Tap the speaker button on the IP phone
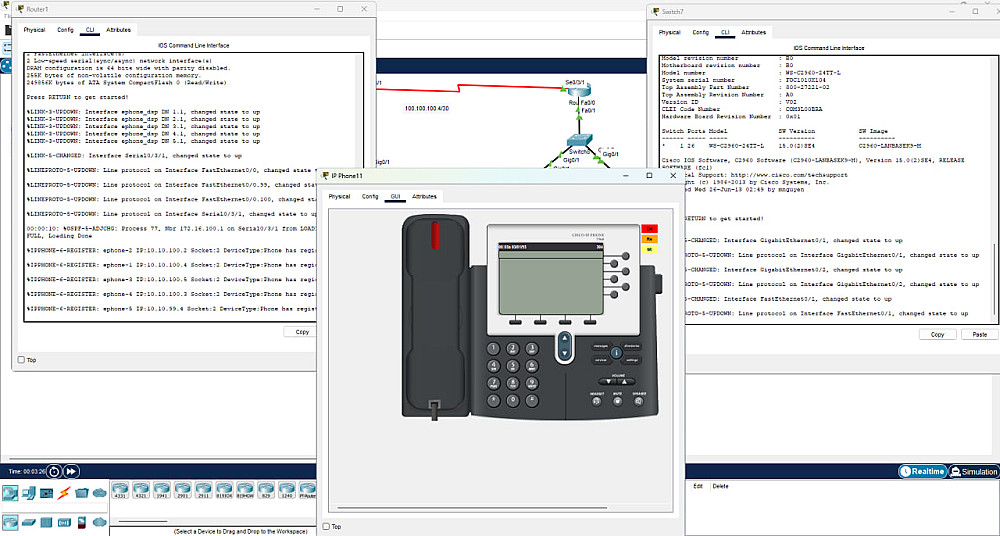 [638, 401]
